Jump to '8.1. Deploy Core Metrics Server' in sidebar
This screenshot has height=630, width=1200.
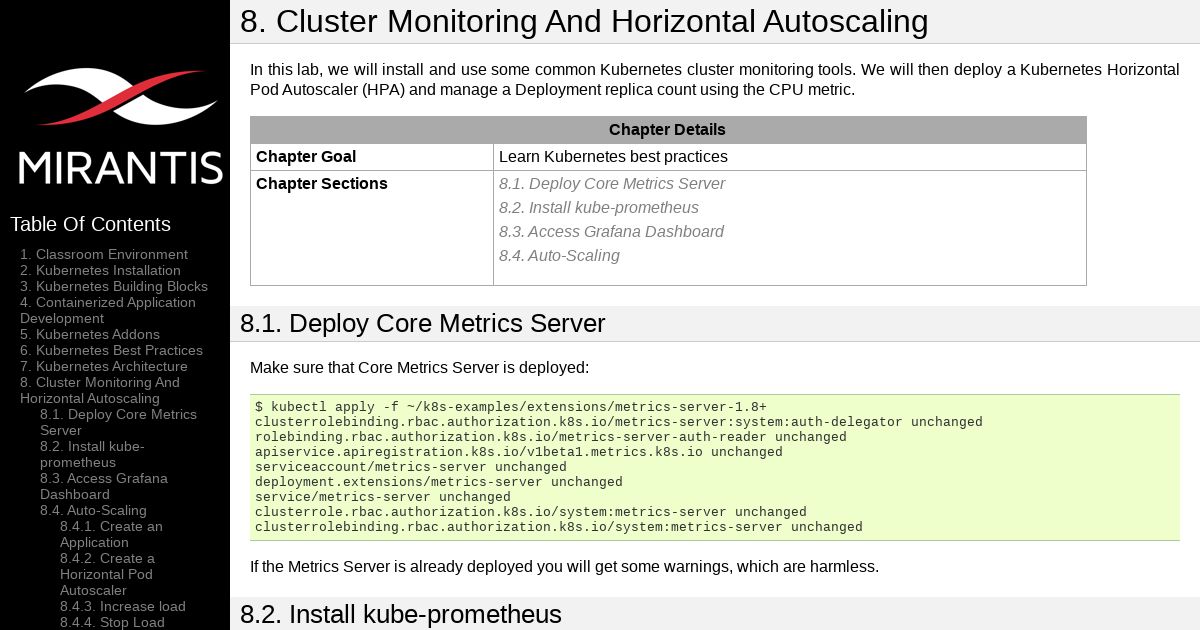point(118,422)
